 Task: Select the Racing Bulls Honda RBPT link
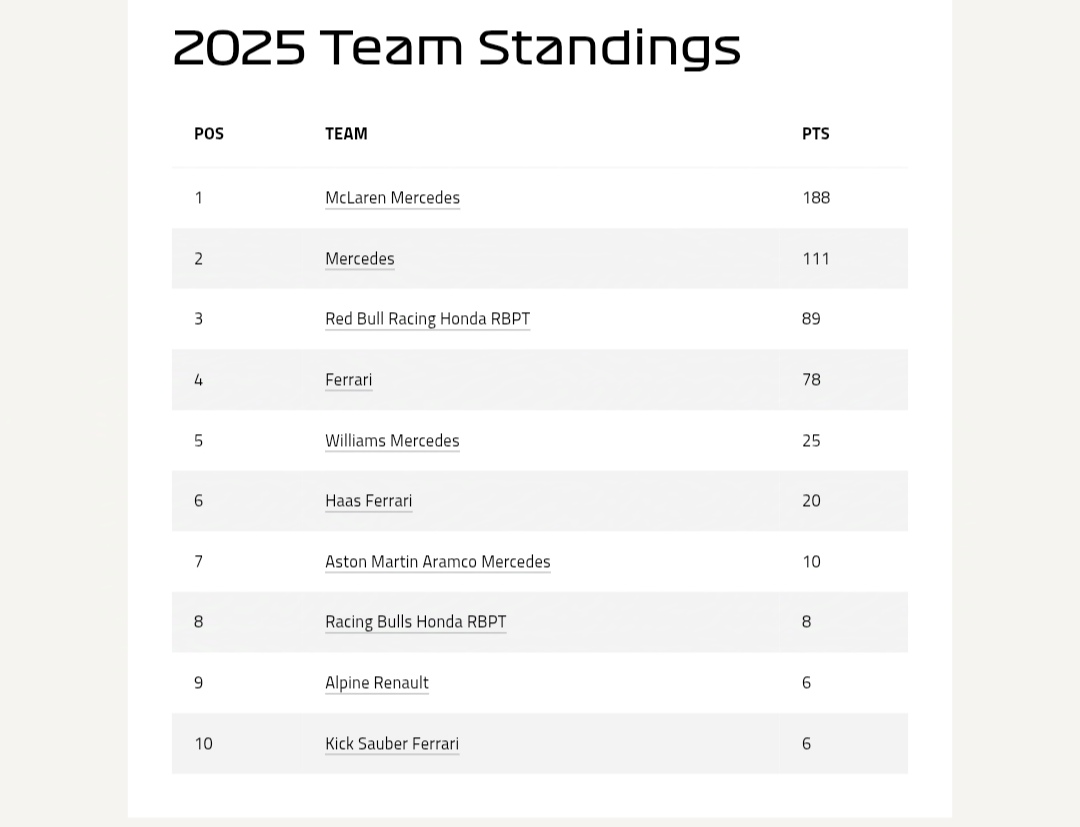coord(415,622)
